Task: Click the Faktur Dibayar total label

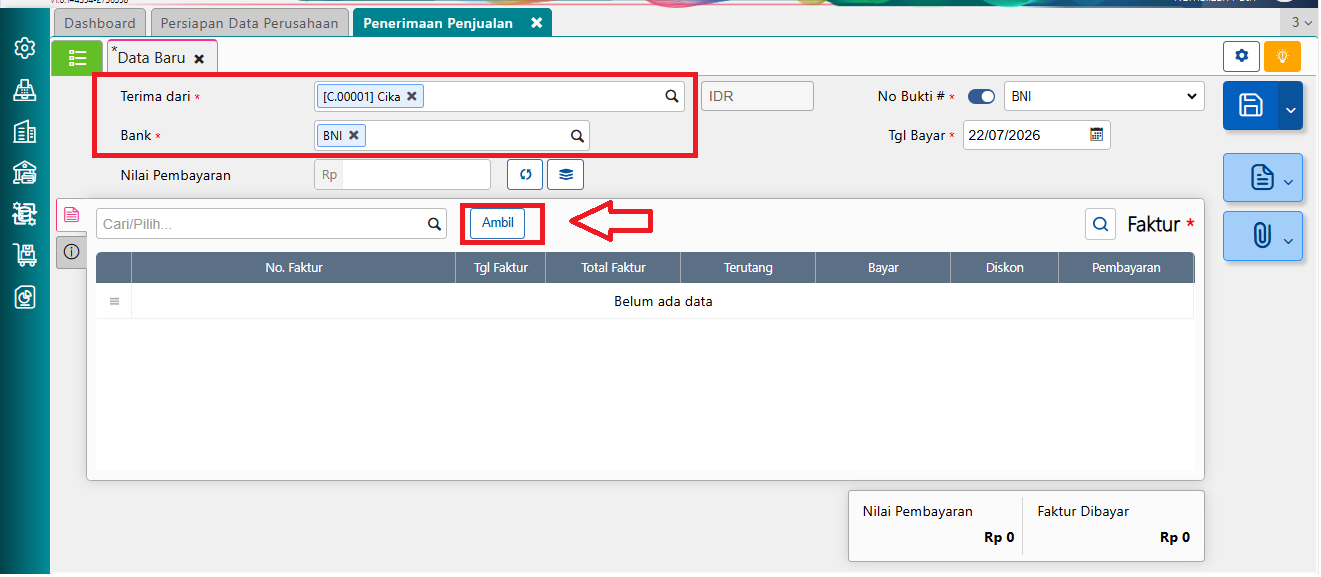Action: (1083, 511)
